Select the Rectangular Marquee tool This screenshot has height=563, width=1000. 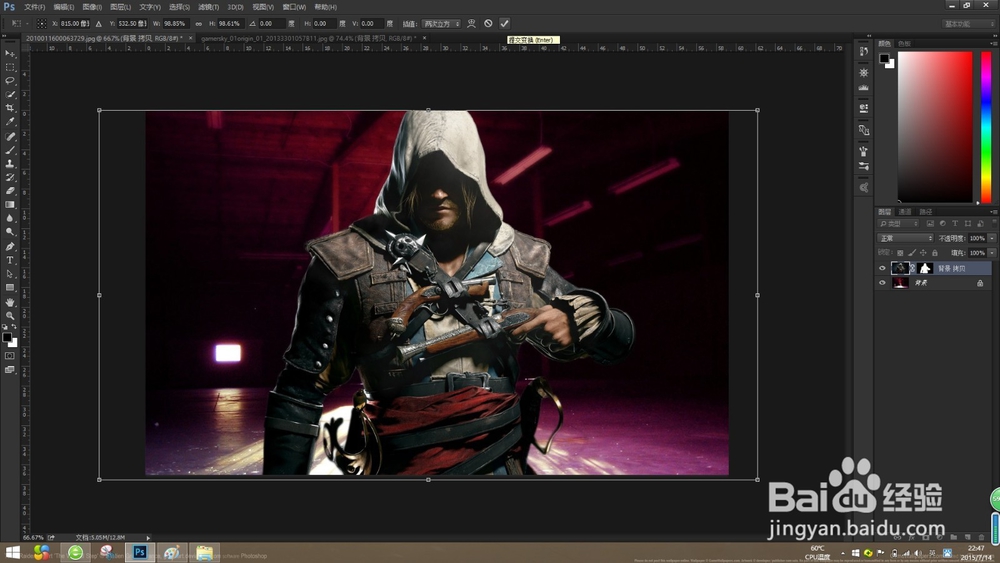10,67
